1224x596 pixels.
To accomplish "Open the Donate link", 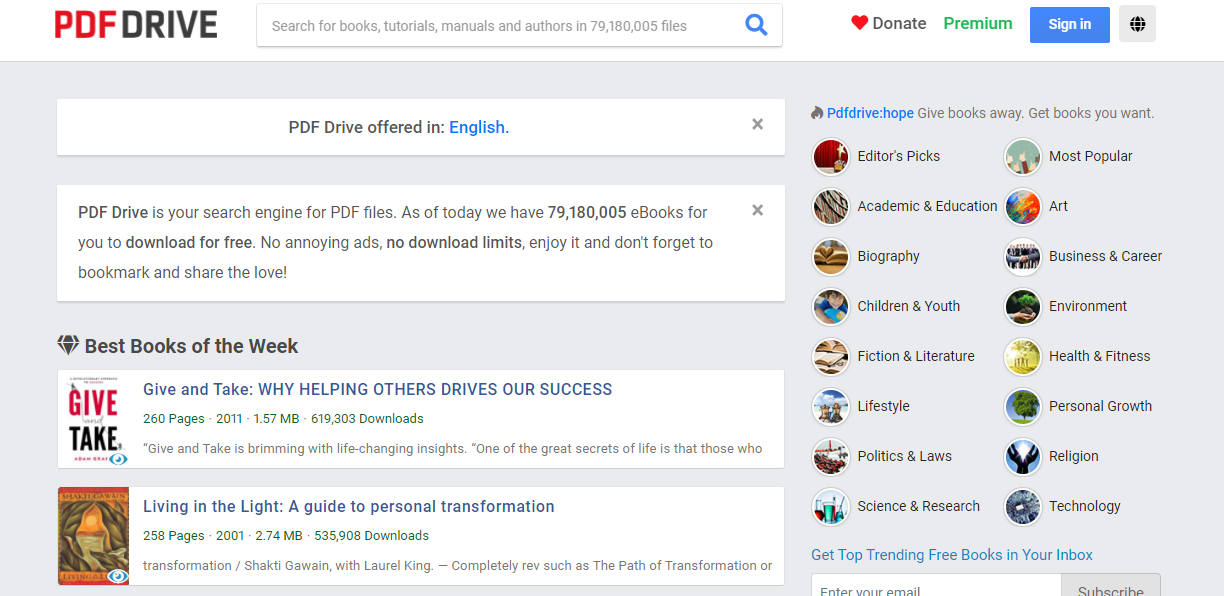I will tap(889, 23).
